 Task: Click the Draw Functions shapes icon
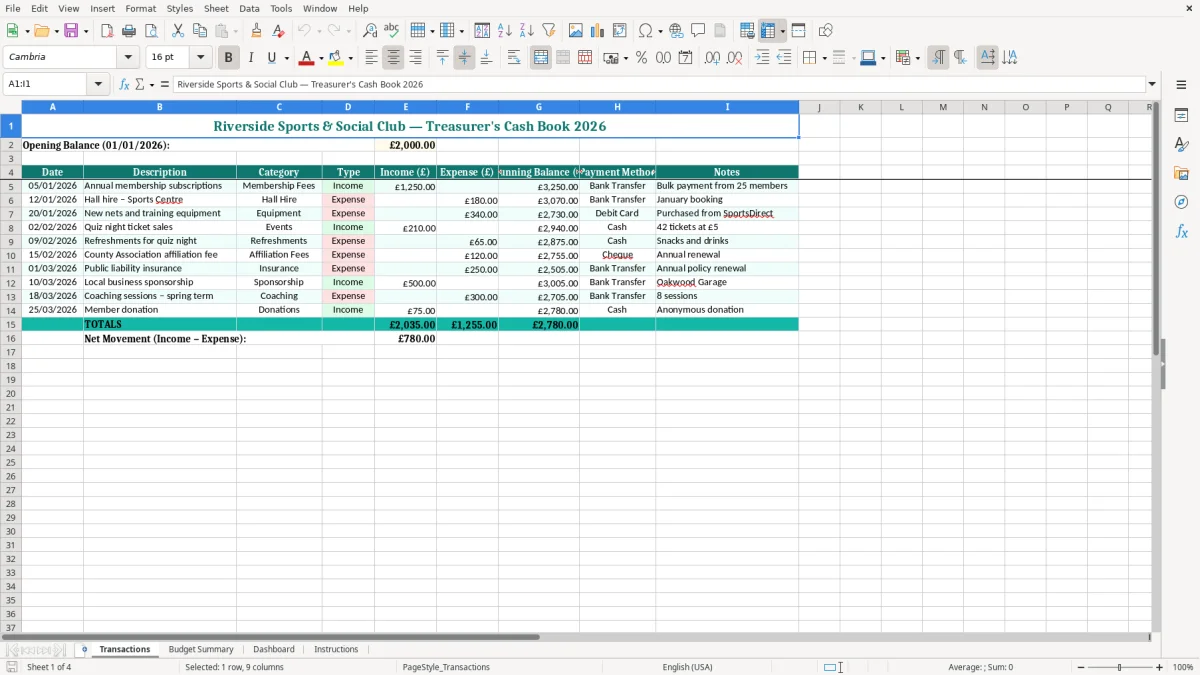coord(826,31)
